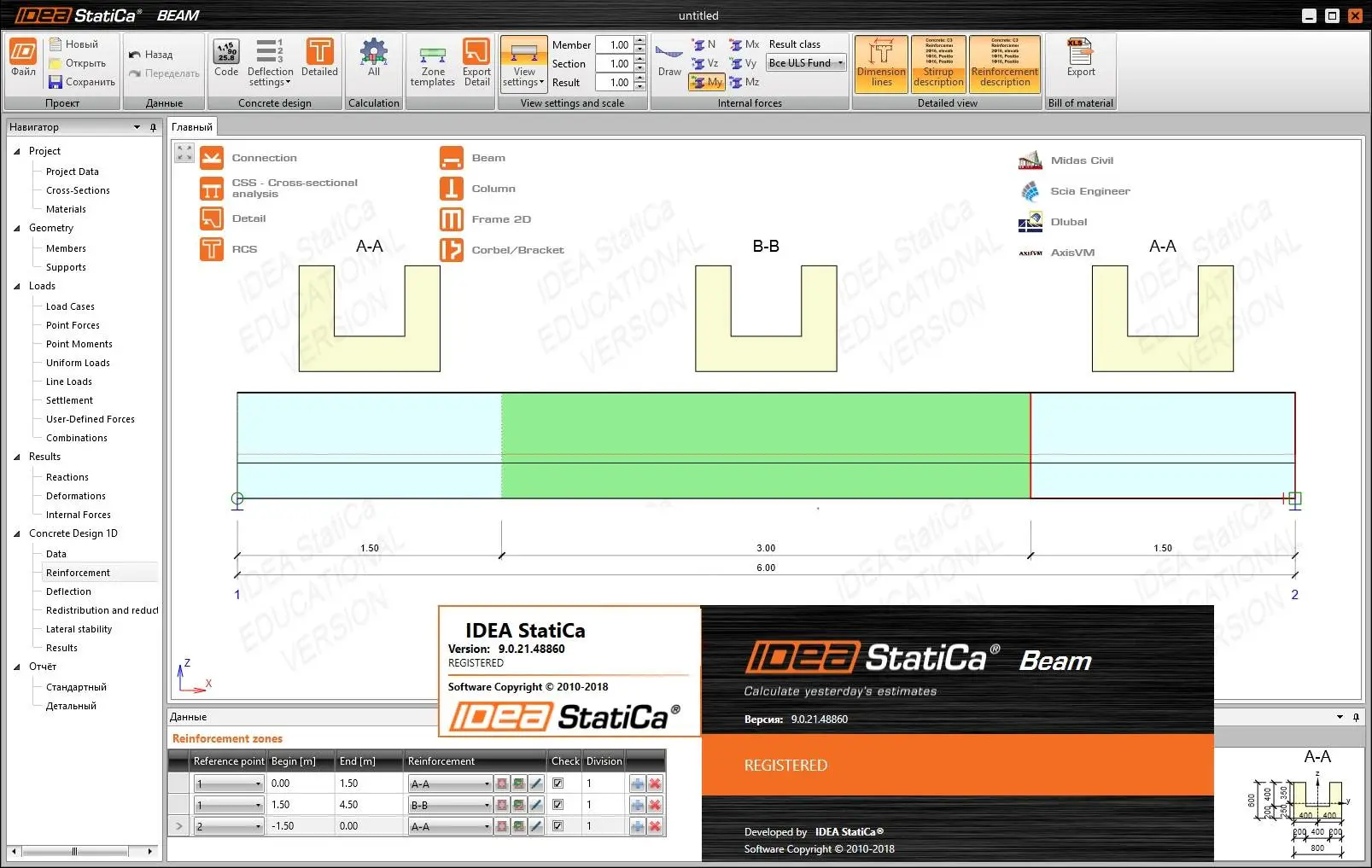Open the Column module
Screen dimensions: 1372x868
click(477, 189)
